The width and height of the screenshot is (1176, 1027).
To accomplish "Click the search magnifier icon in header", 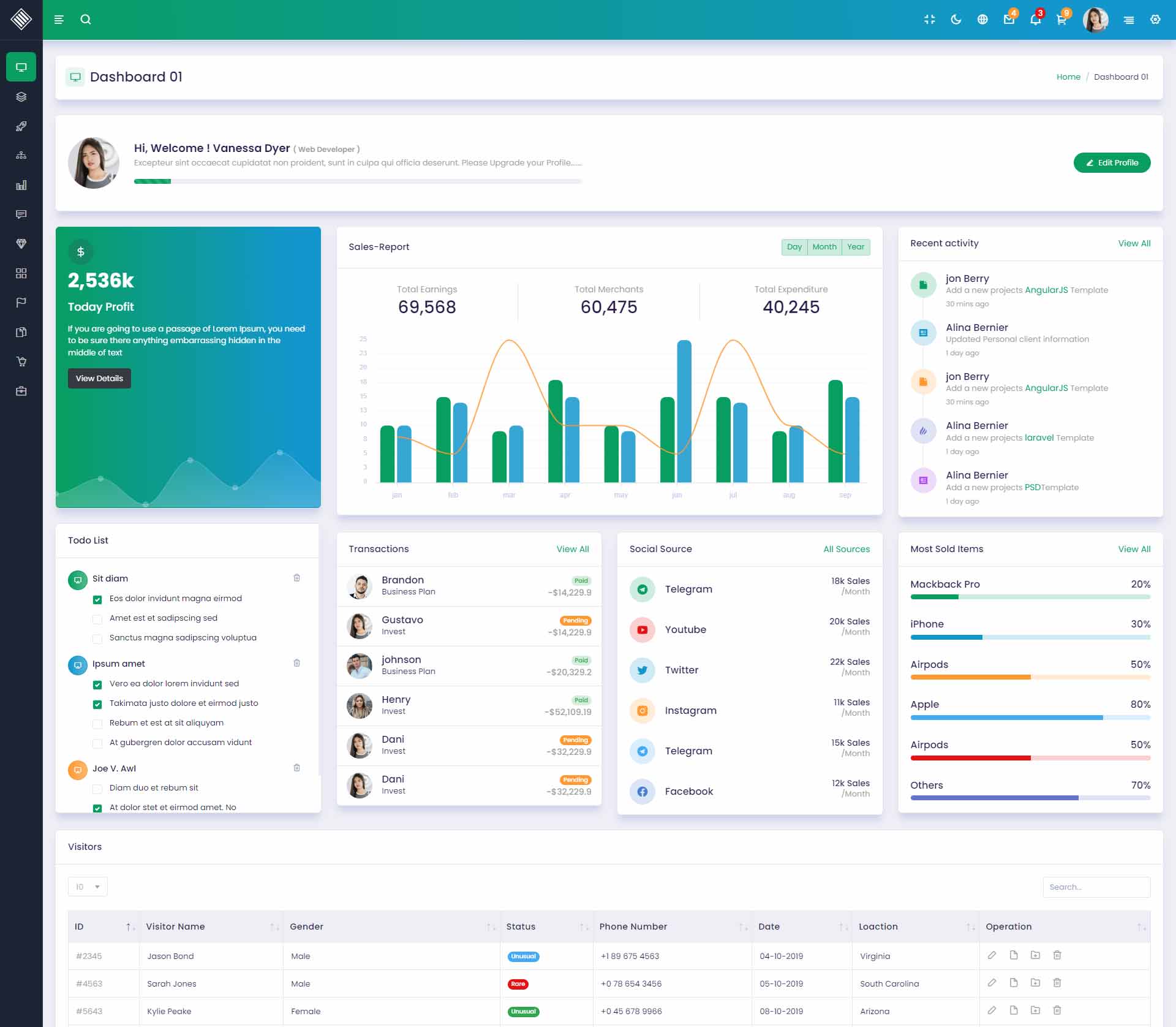I will 86,20.
